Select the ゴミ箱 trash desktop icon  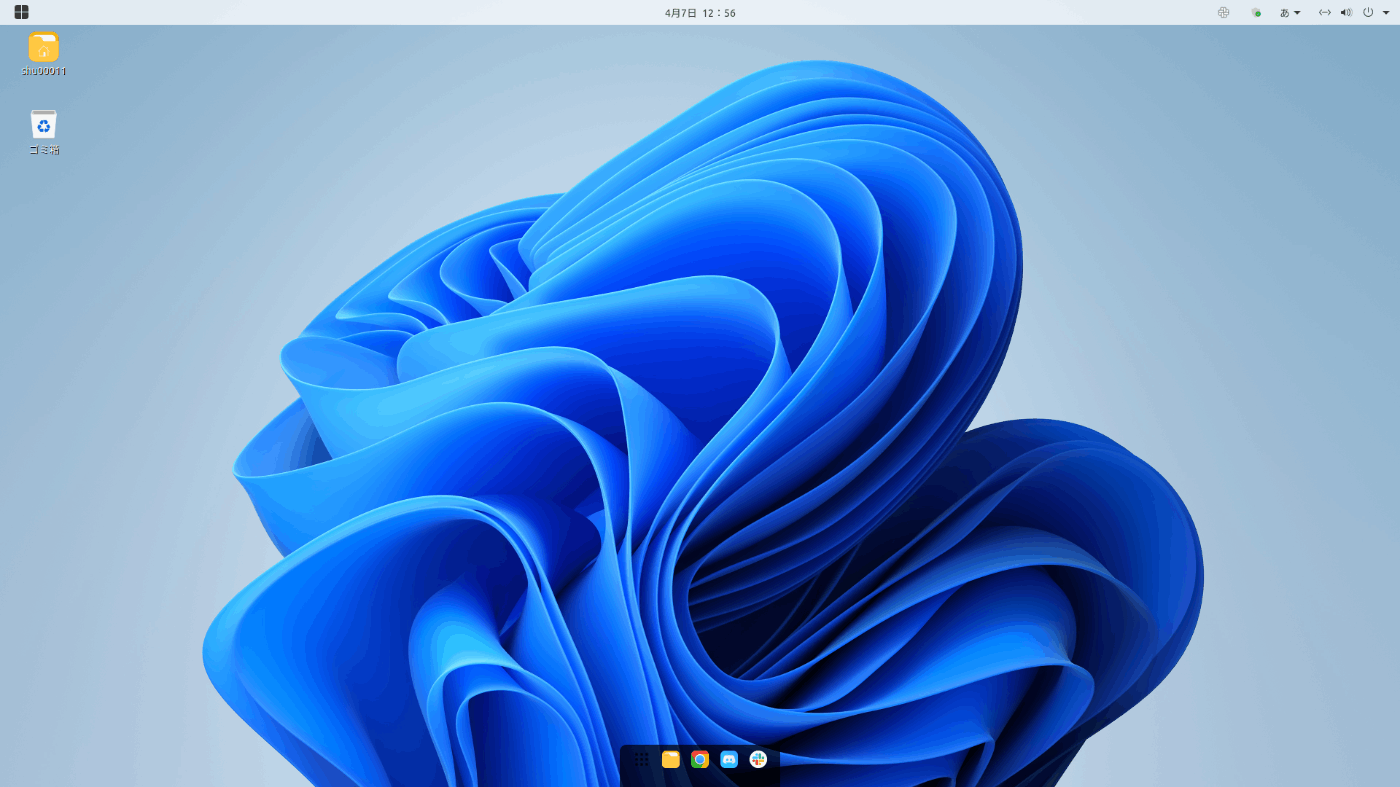[x=44, y=132]
